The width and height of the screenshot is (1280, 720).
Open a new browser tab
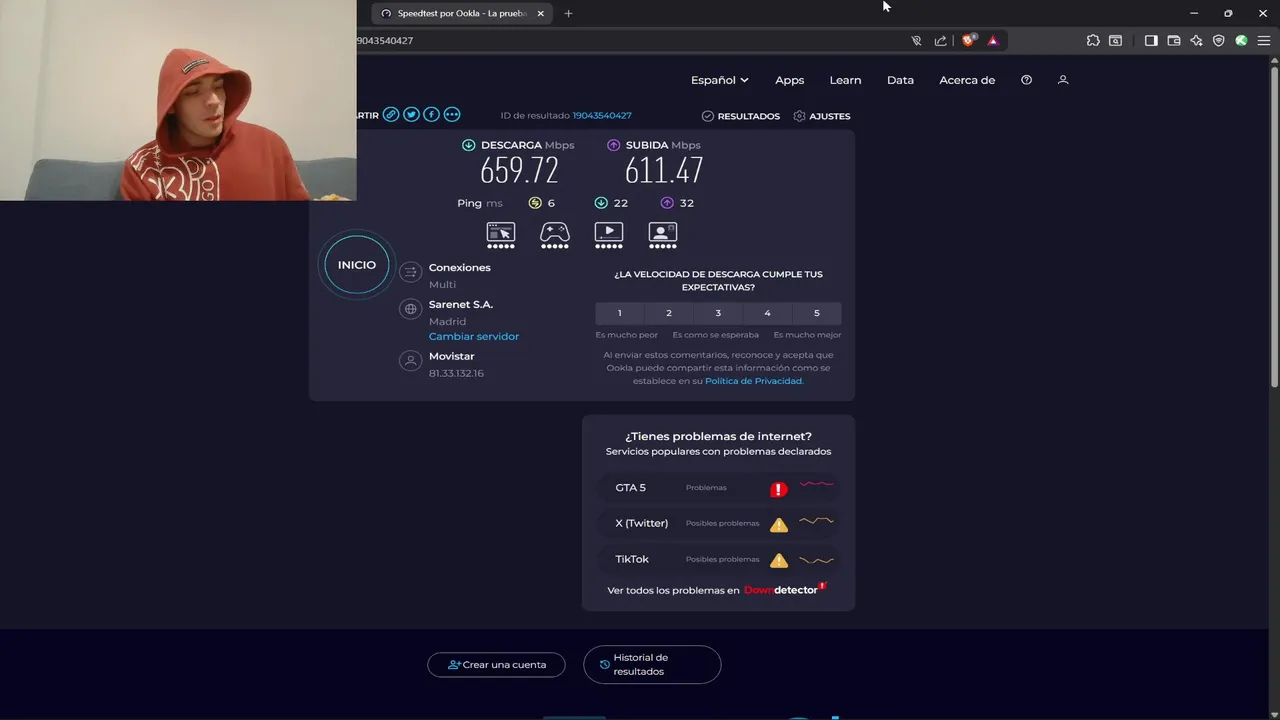[x=568, y=13]
